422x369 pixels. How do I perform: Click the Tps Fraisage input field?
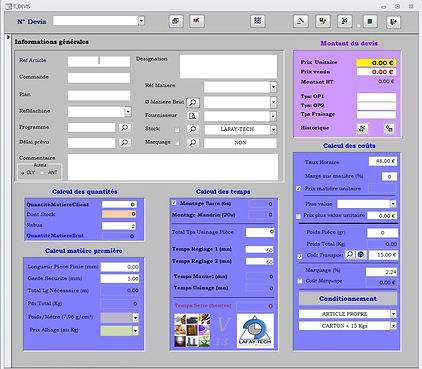pos(376,115)
